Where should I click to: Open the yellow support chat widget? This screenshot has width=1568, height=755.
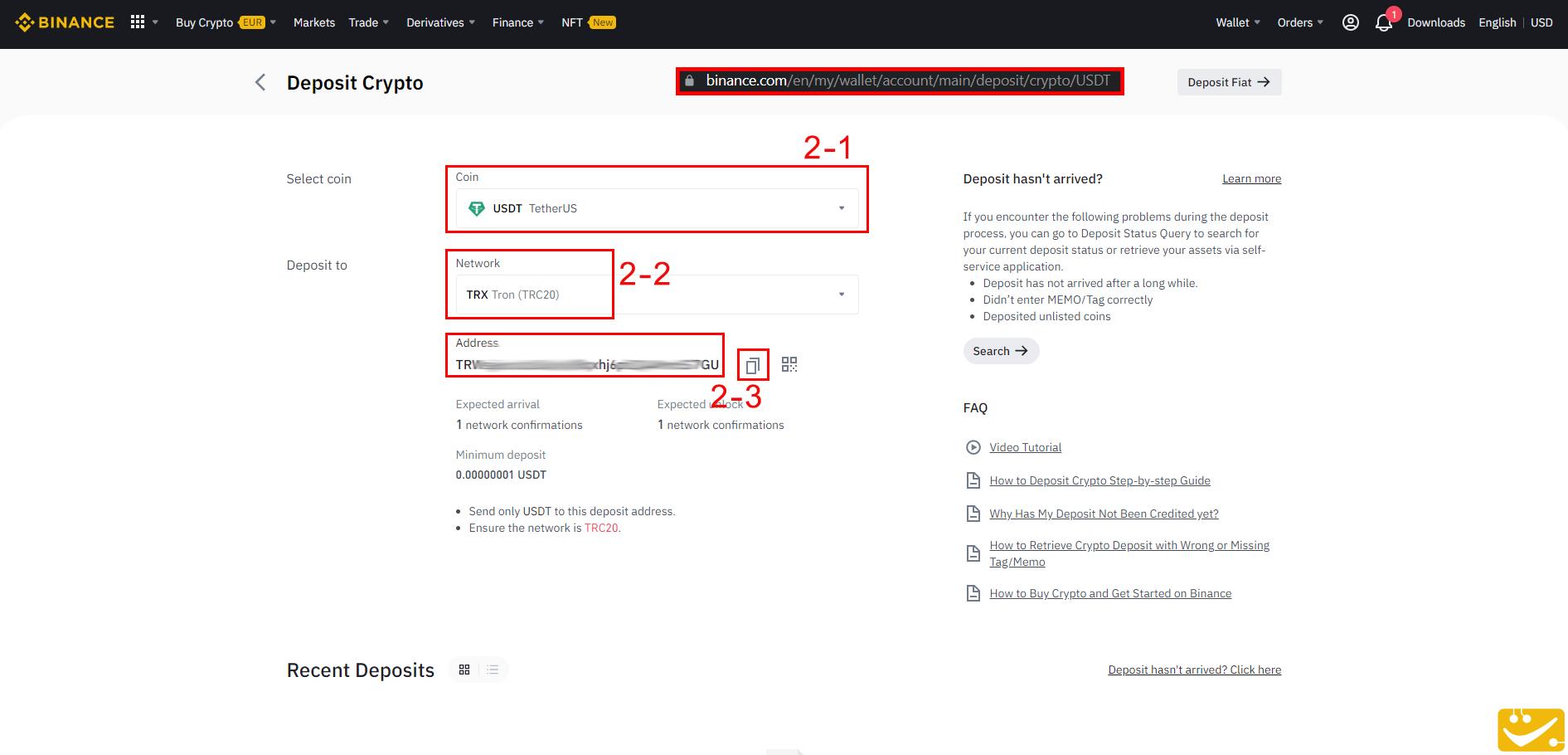pos(1531,729)
